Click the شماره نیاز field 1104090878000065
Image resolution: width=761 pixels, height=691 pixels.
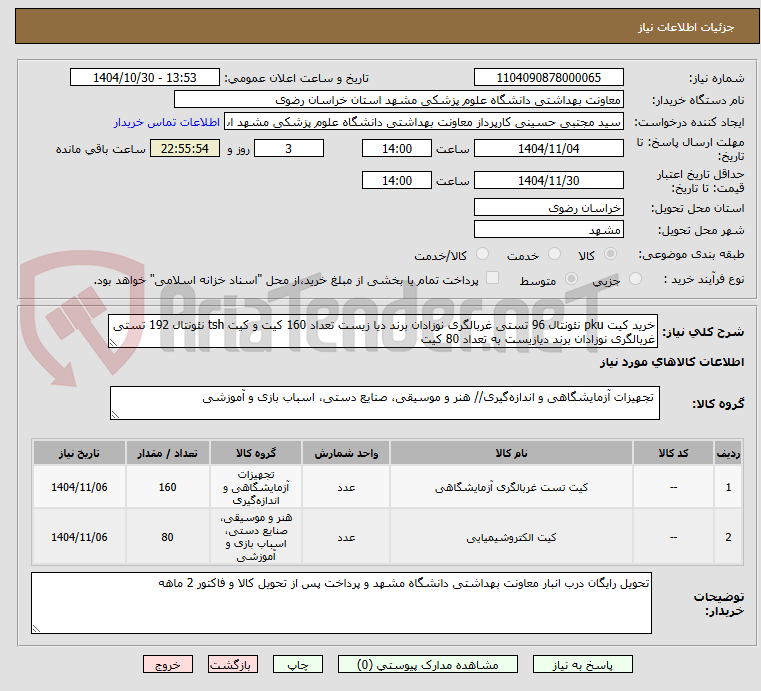pos(548,78)
